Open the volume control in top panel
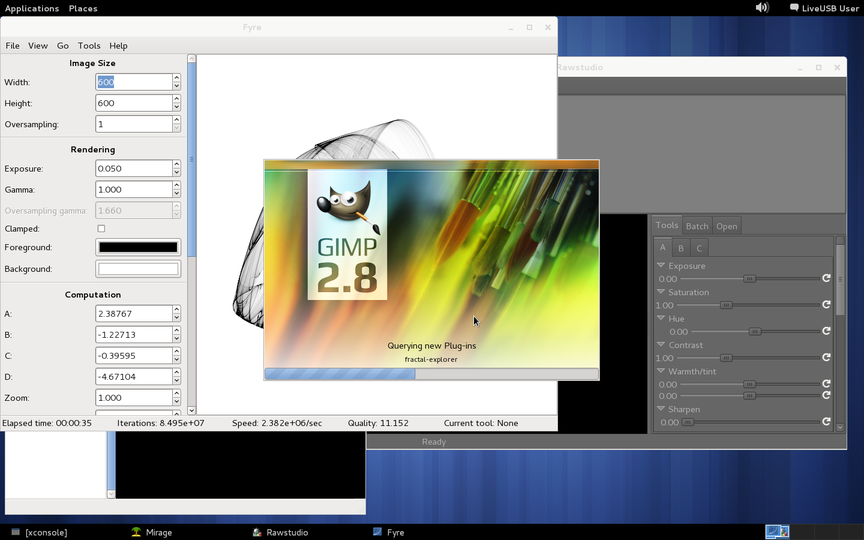 pos(762,8)
